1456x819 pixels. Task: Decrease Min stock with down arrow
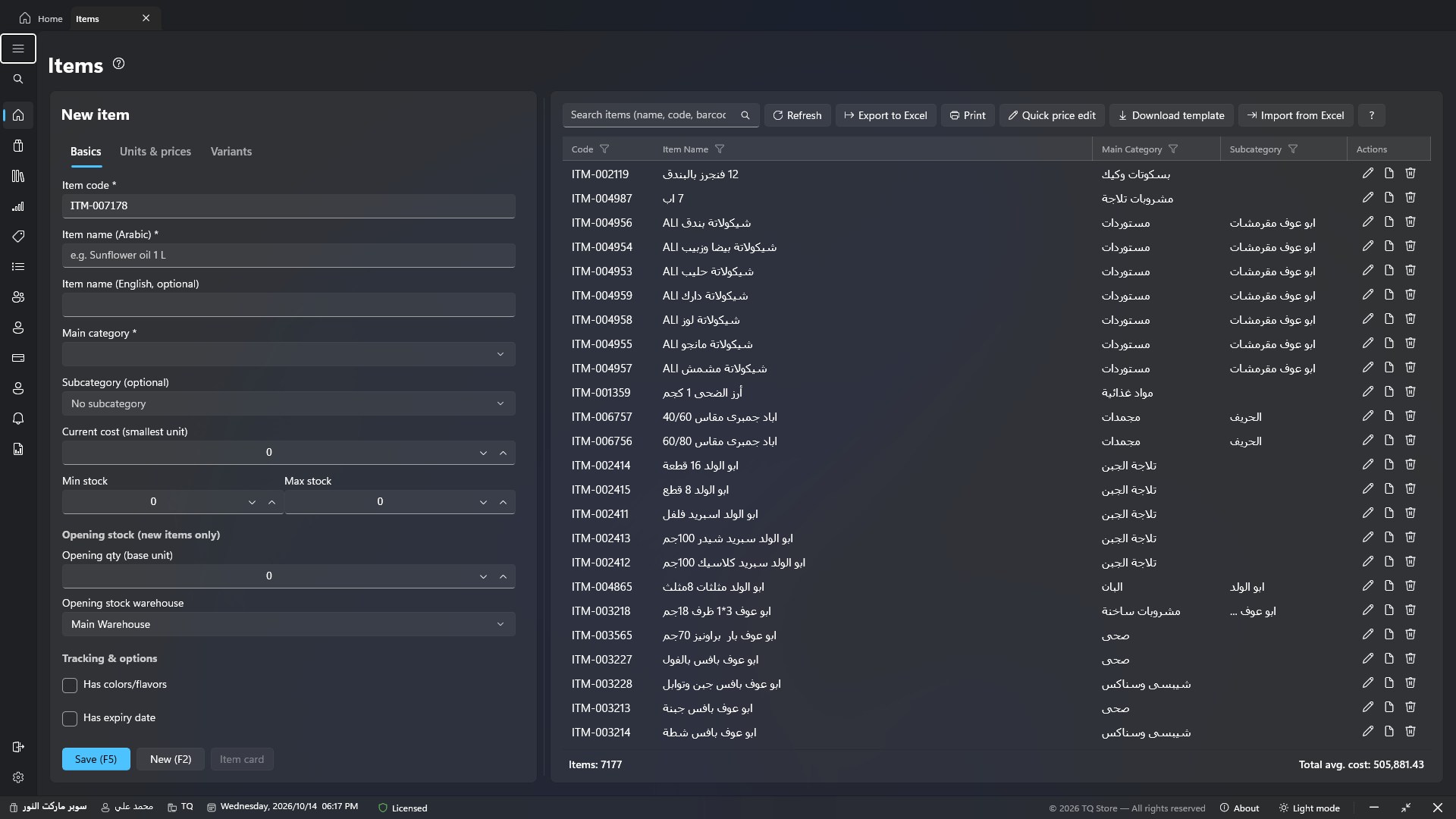[252, 502]
